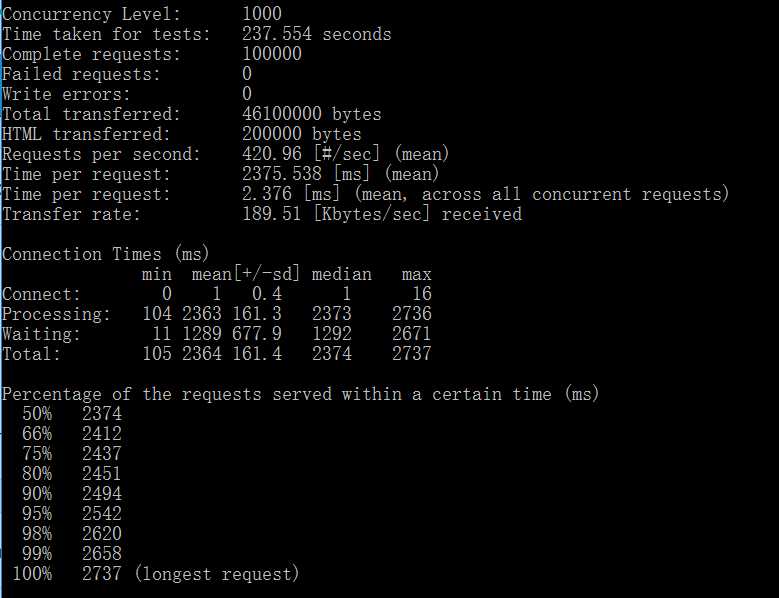Viewport: 779px width, 598px height.
Task: Click the 237.554 seconds time value
Action: 316,34
